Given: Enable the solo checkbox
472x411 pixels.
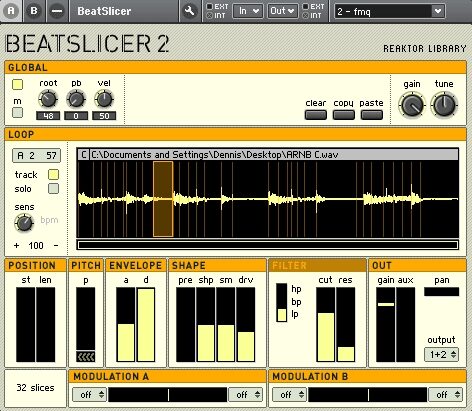Looking at the screenshot, I should click(53, 189).
